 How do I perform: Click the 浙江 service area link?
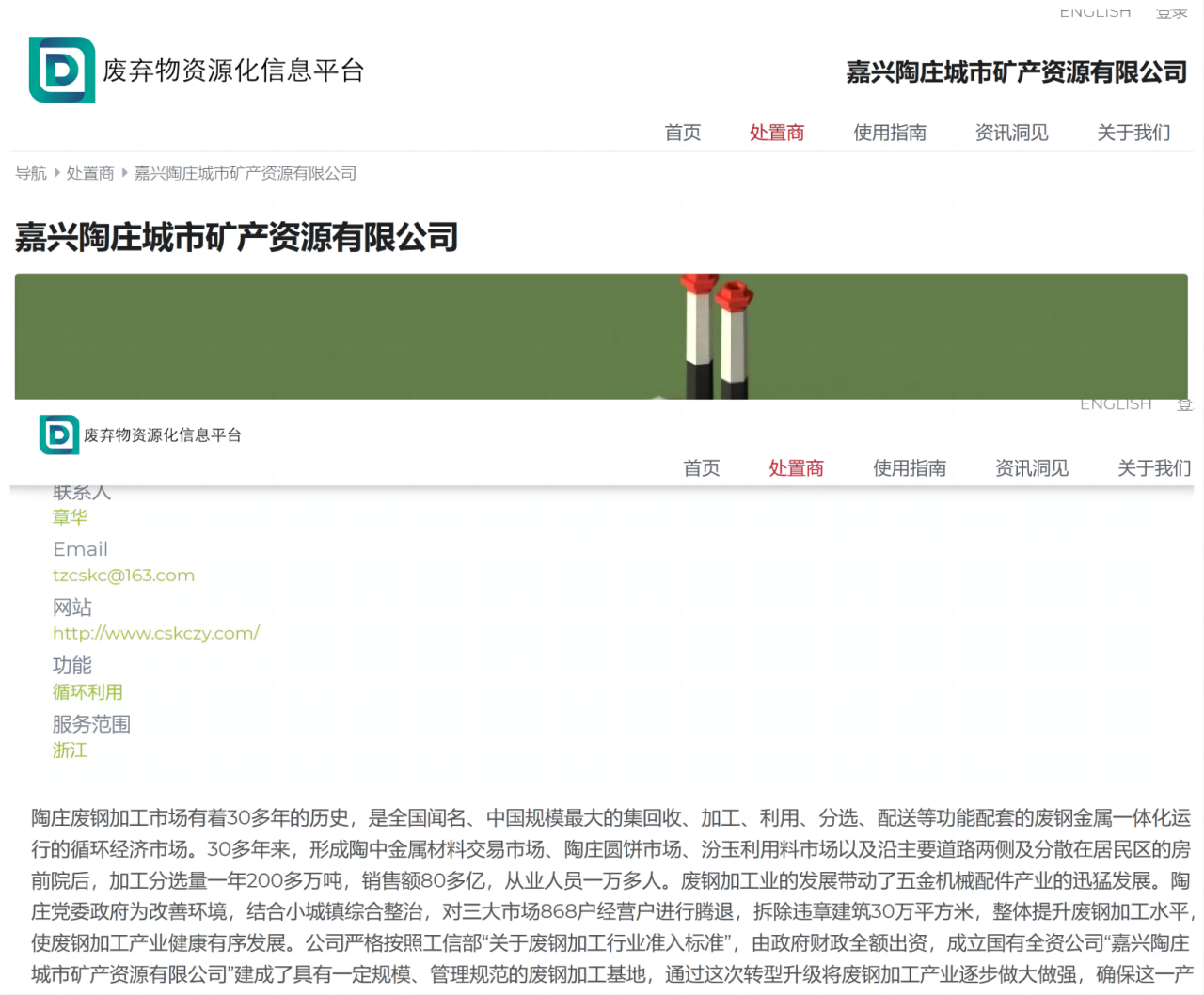coord(70,750)
